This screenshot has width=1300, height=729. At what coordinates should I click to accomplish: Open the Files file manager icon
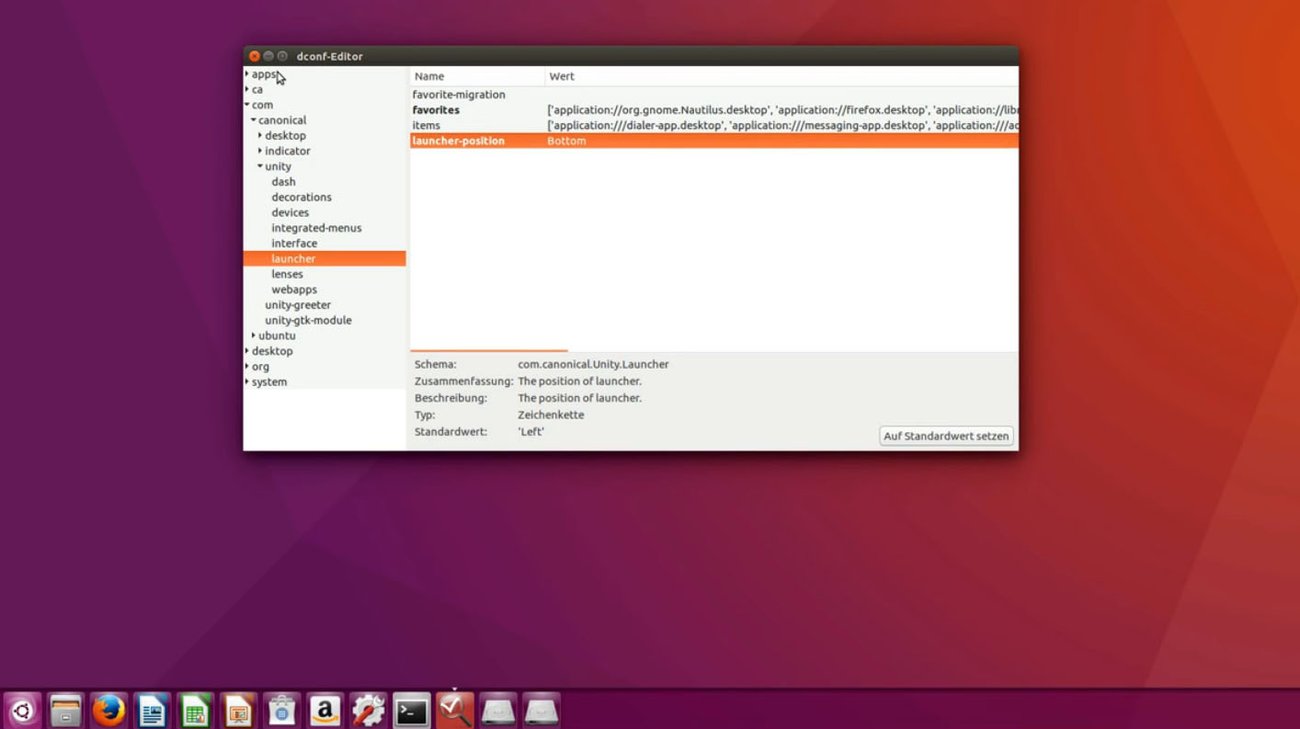coord(66,709)
